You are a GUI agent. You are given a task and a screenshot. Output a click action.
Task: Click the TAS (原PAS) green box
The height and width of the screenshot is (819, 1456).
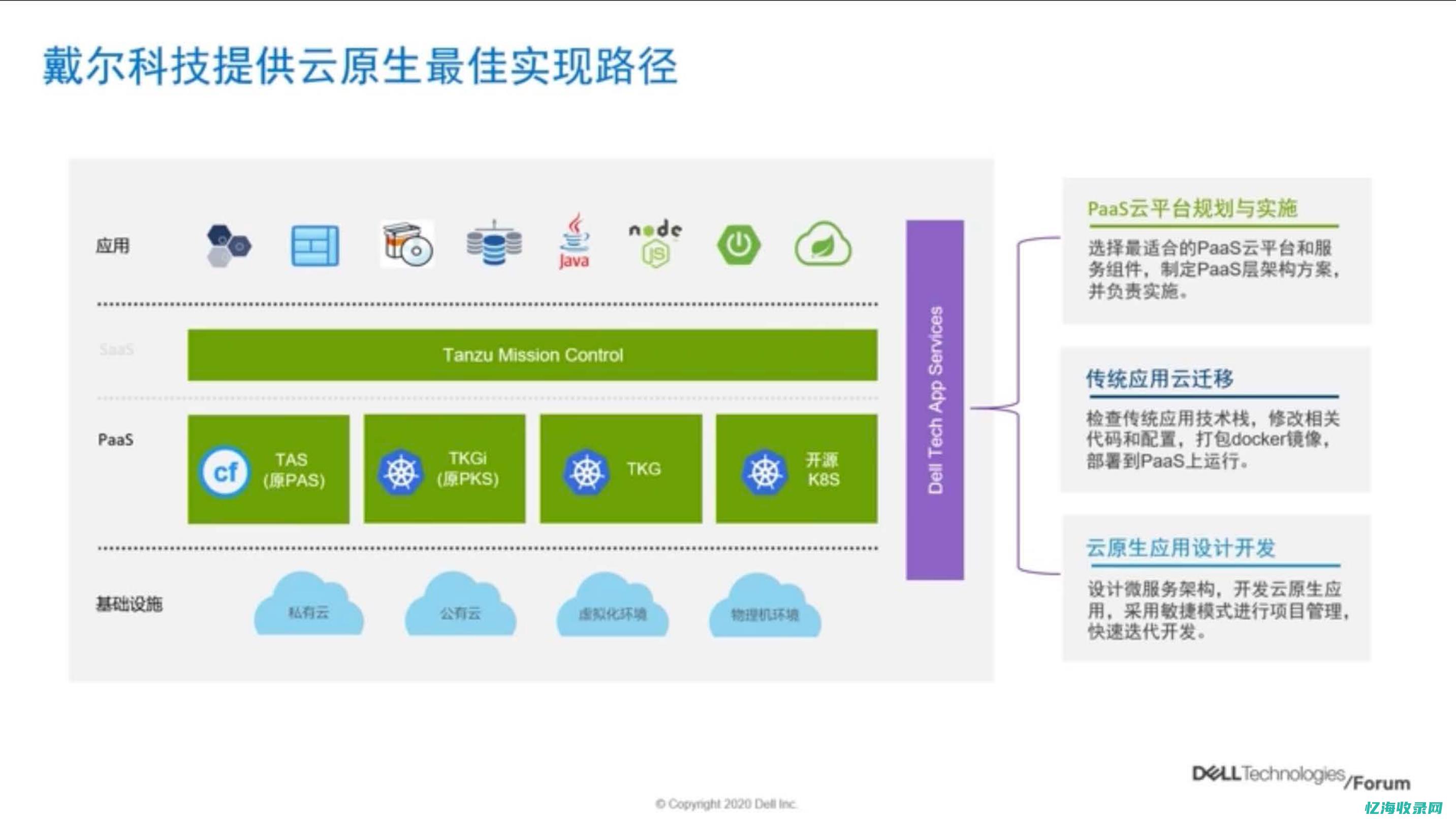coord(268,469)
